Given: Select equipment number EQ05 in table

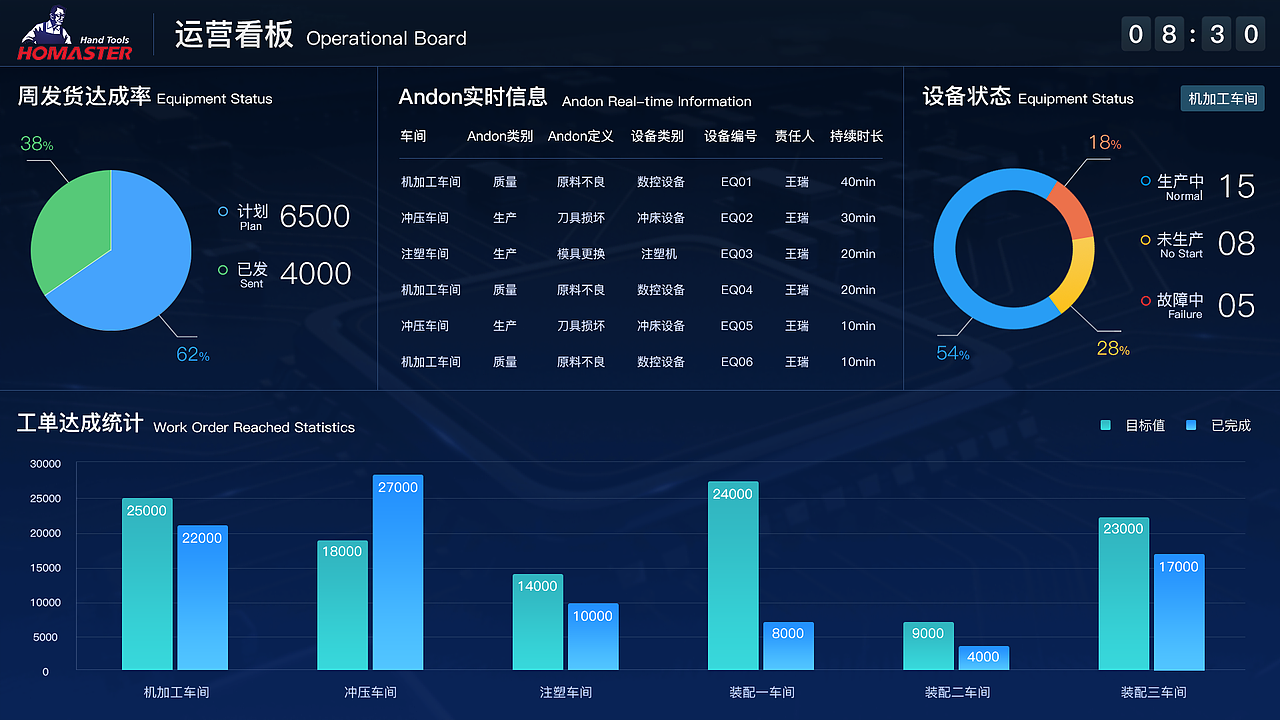Looking at the screenshot, I should (737, 326).
